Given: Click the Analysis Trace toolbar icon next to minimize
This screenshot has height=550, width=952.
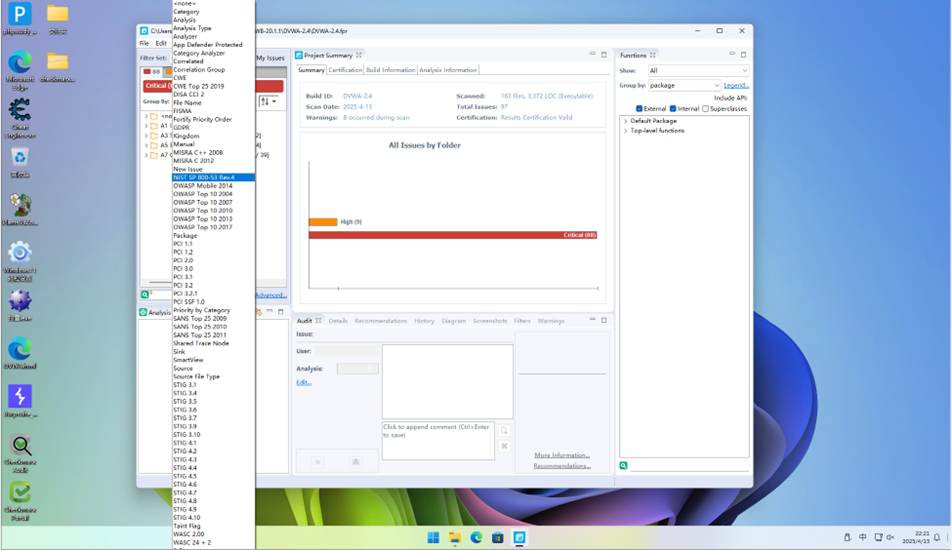Looking at the screenshot, I should [259, 311].
